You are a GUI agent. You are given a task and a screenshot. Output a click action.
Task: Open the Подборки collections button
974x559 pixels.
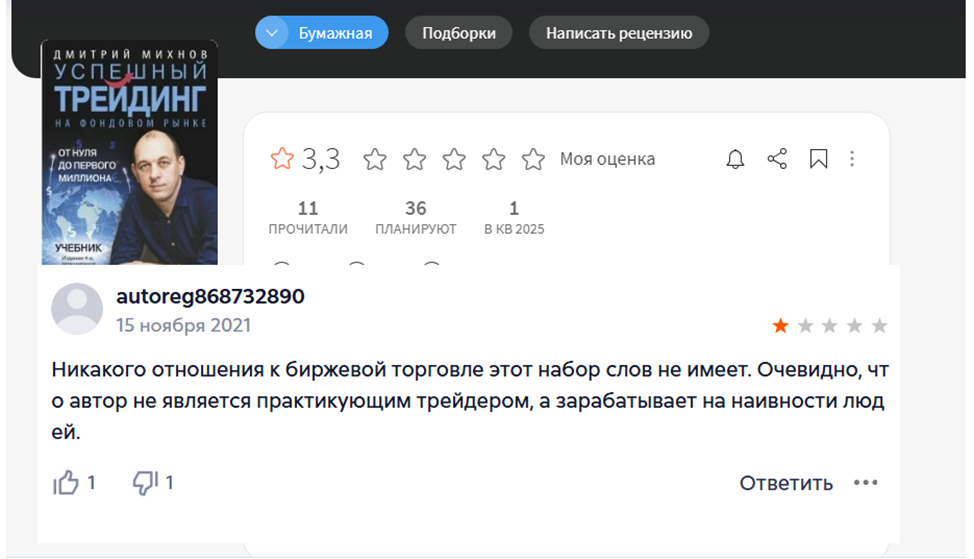[458, 33]
